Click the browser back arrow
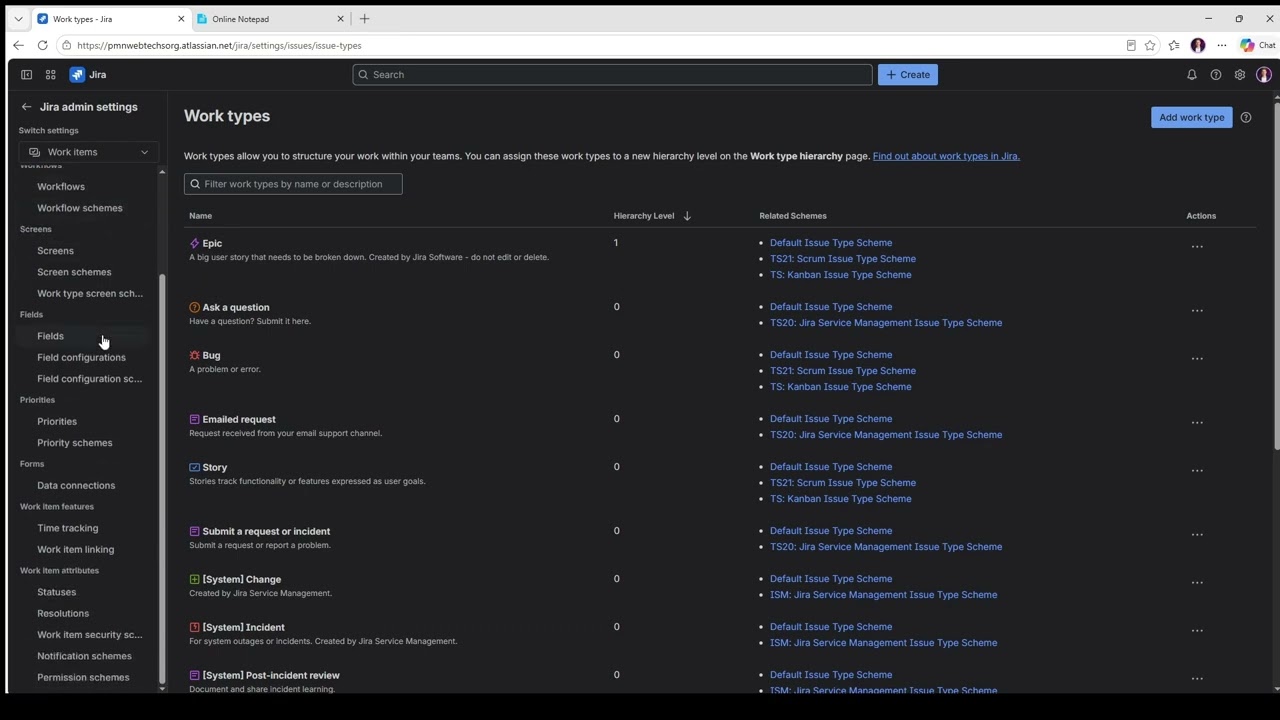The image size is (1280, 720). pos(18,45)
